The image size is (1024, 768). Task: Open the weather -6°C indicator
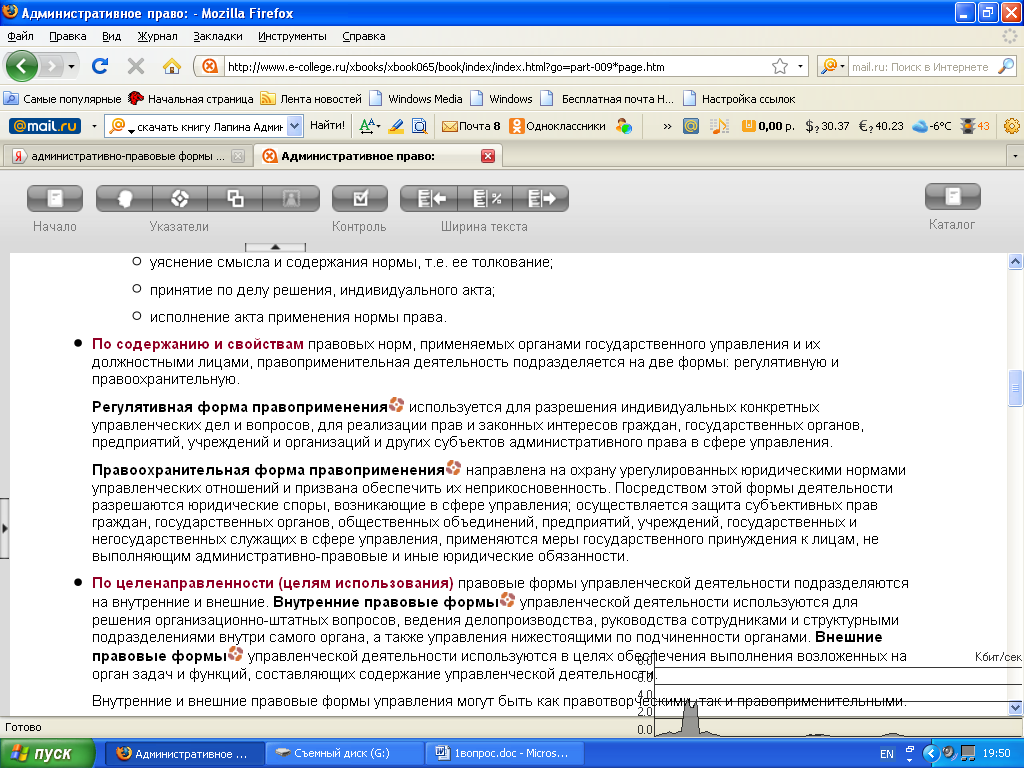(932, 126)
